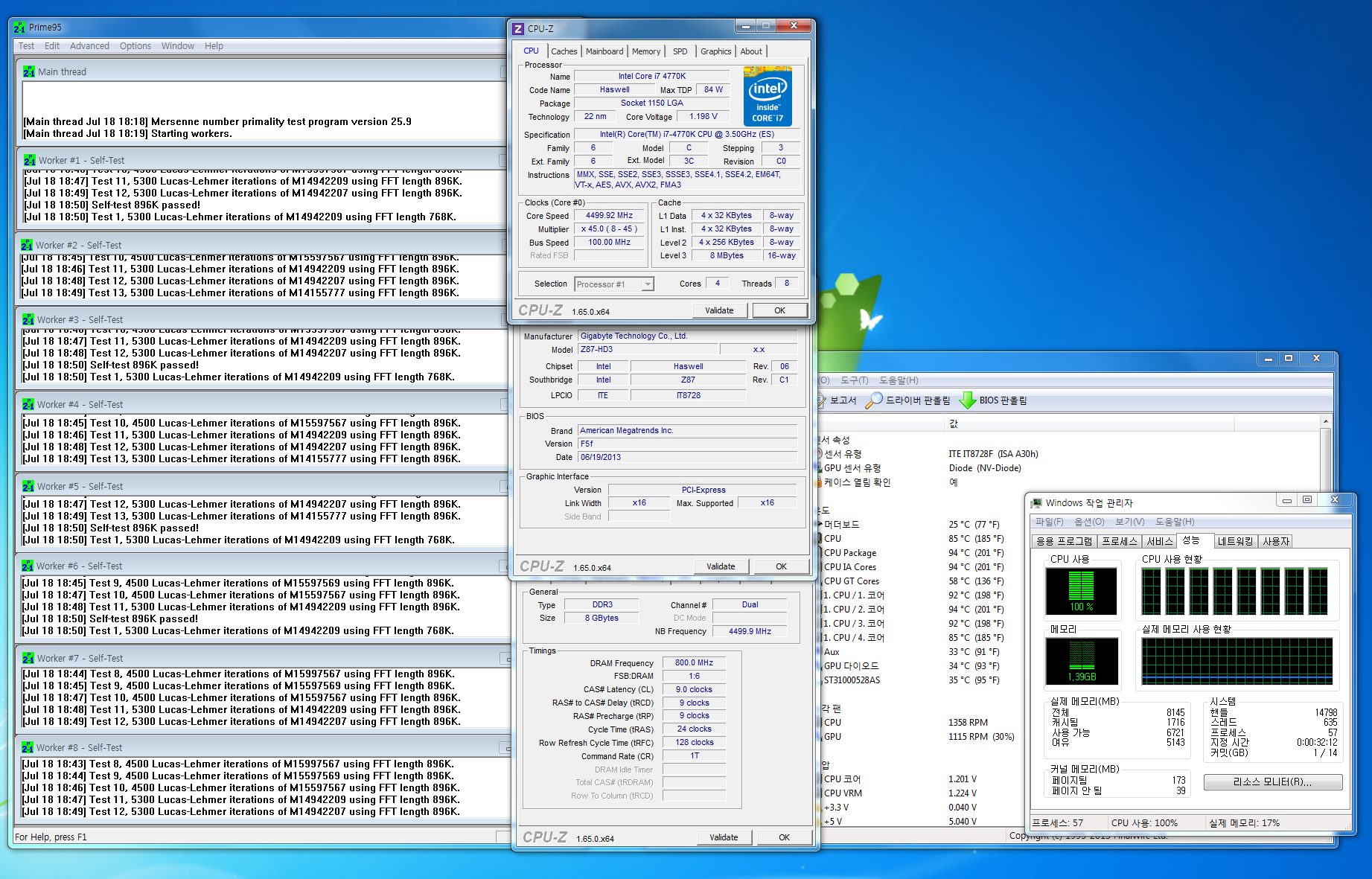The width and height of the screenshot is (1372, 879).
Task: Switch to the Memory tab in CPU-Z
Action: (x=646, y=51)
